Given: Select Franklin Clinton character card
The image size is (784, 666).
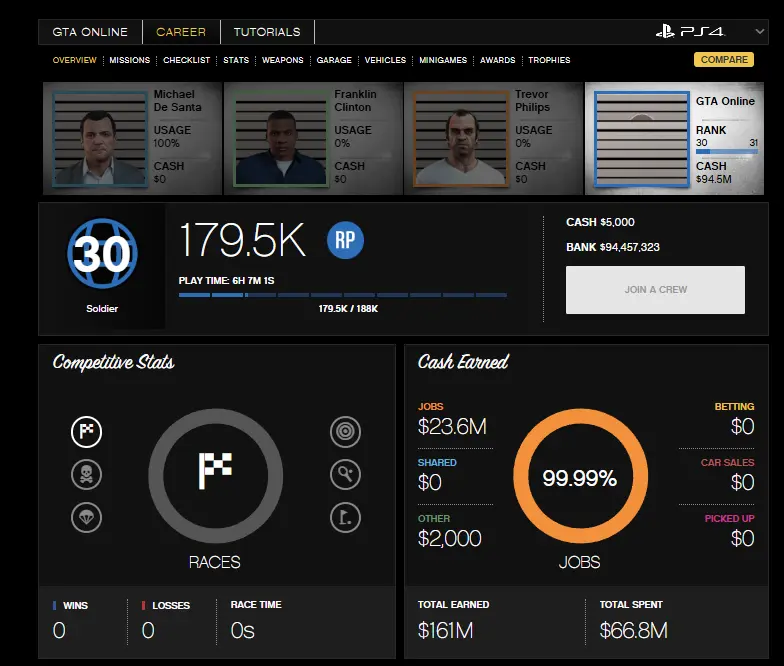Looking at the screenshot, I should (x=311, y=138).
